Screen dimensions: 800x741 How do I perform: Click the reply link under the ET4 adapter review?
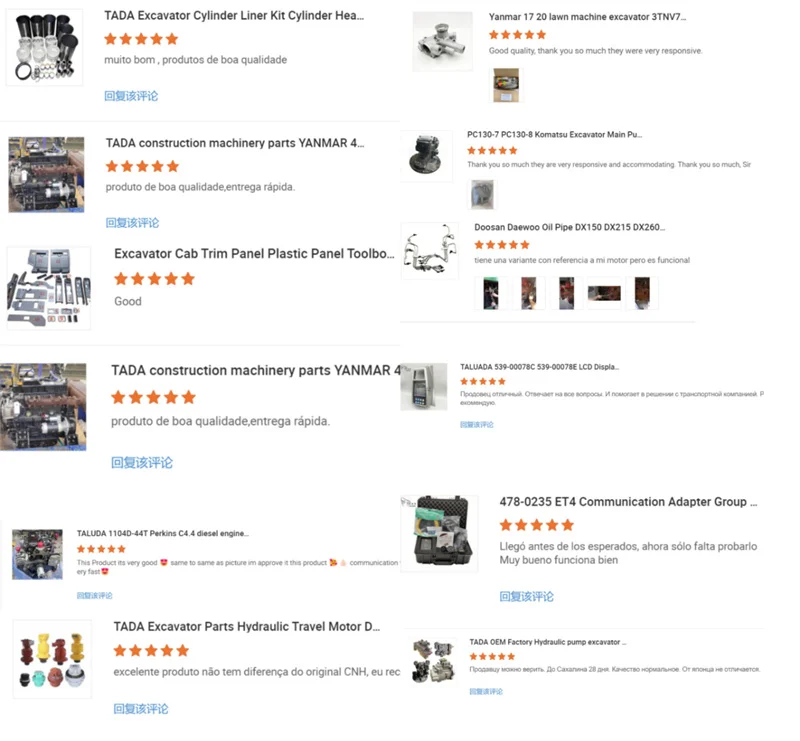(x=526, y=597)
